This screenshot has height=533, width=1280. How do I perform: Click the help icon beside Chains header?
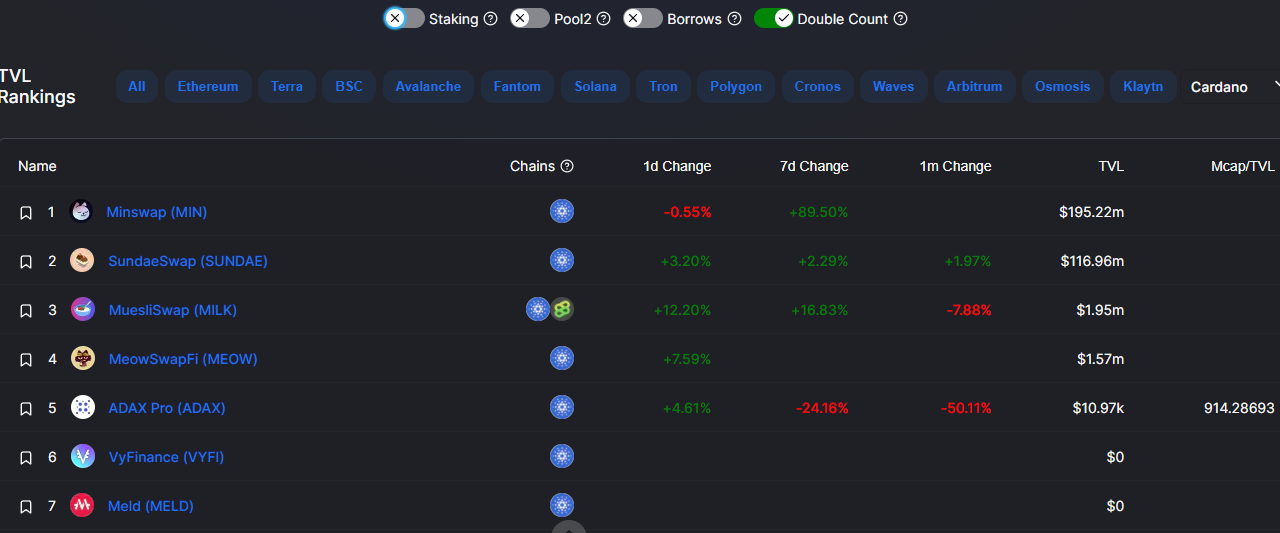pos(567,166)
